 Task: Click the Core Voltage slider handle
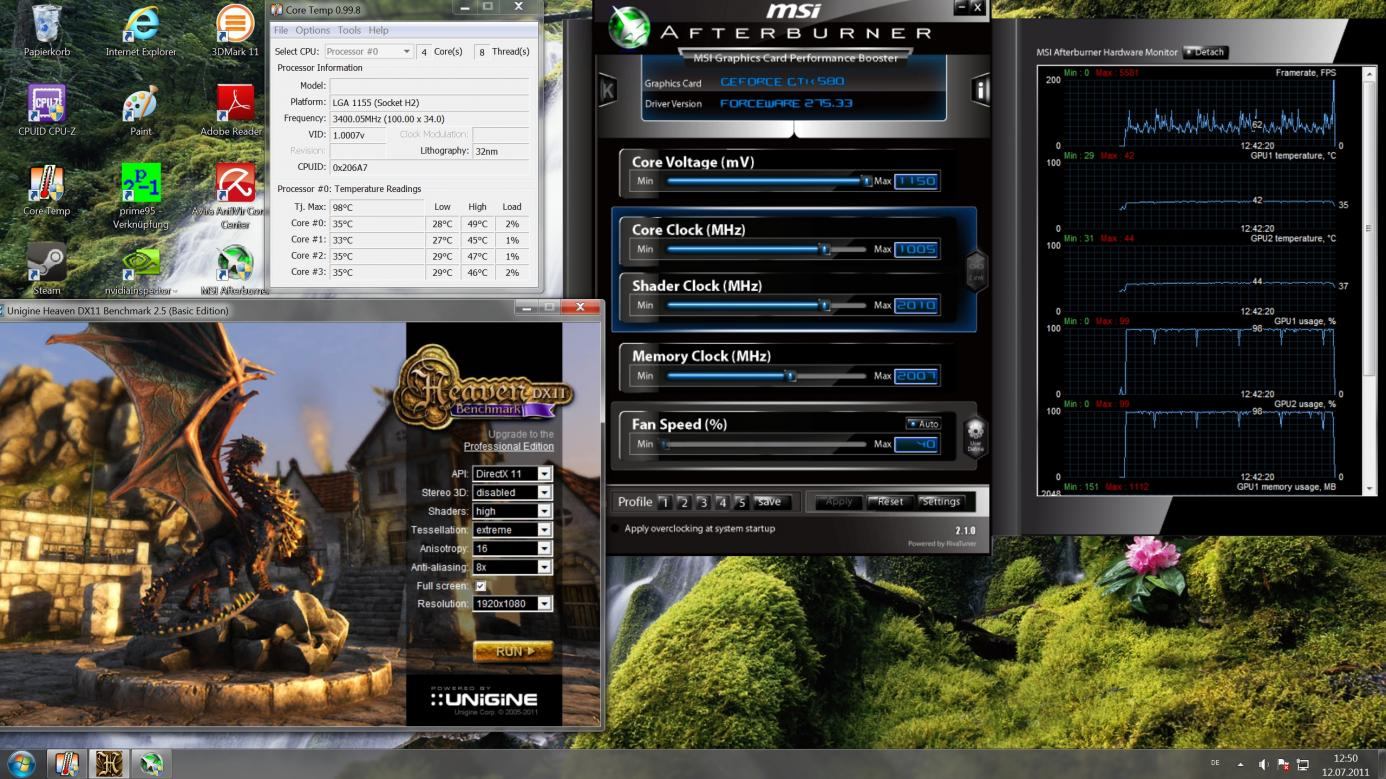[866, 181]
